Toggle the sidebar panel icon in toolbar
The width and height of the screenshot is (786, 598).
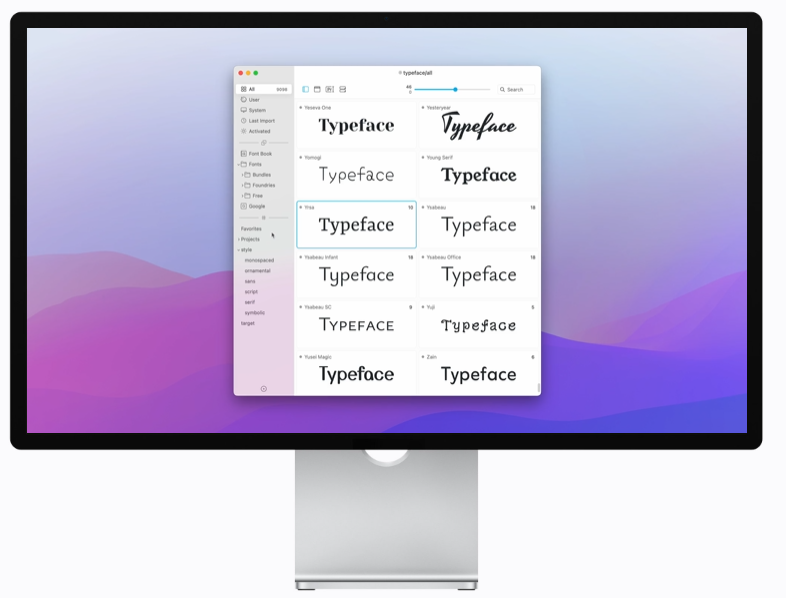(306, 90)
